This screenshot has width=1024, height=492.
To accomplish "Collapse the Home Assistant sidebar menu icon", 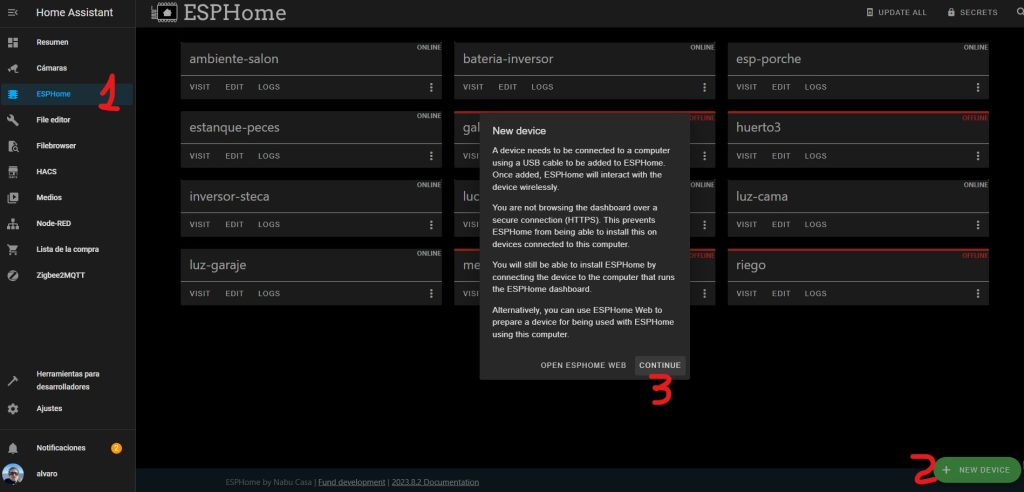I will tap(13, 13).
